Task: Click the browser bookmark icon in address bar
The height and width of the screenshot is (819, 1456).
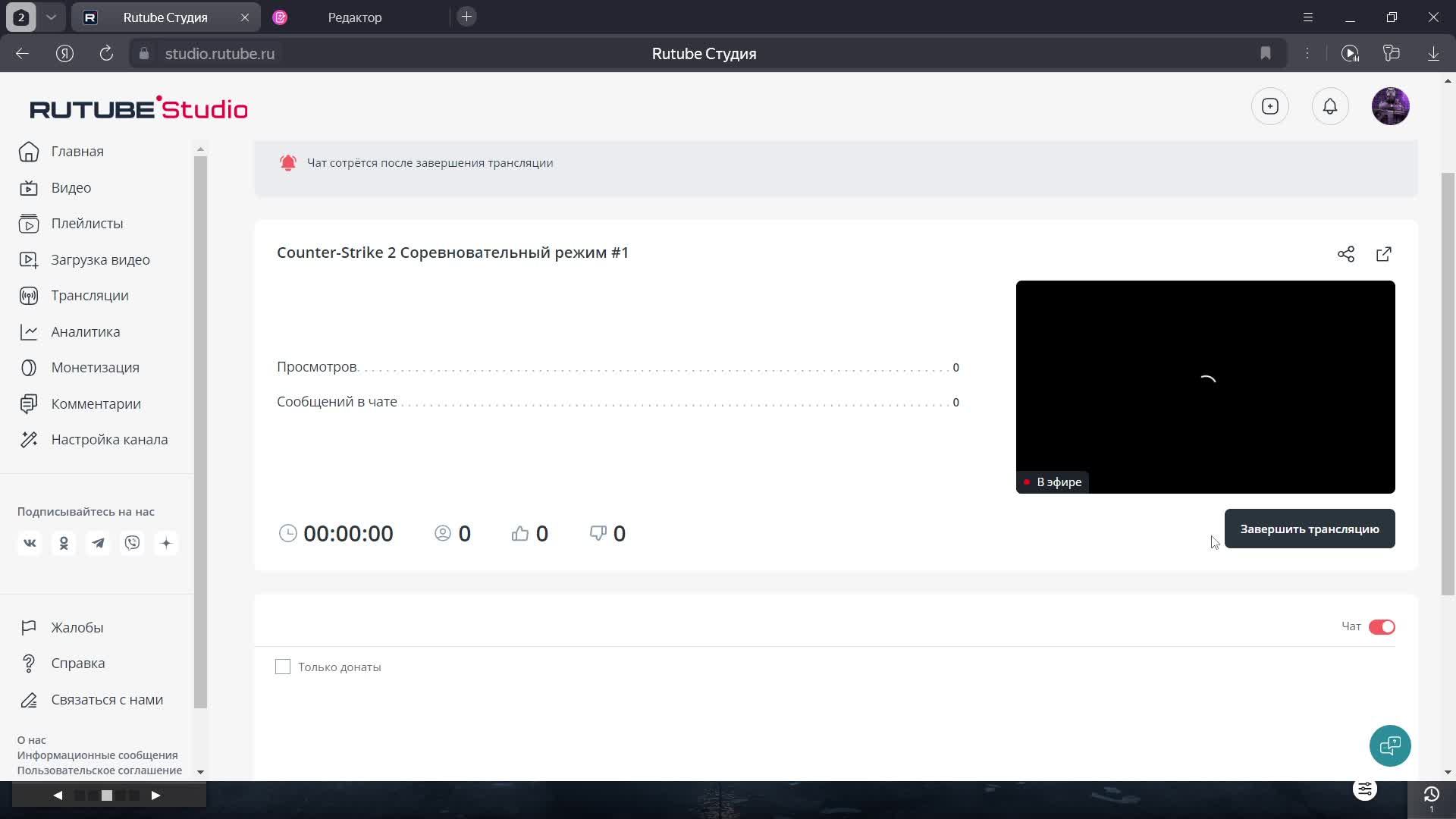Action: coord(1266,53)
